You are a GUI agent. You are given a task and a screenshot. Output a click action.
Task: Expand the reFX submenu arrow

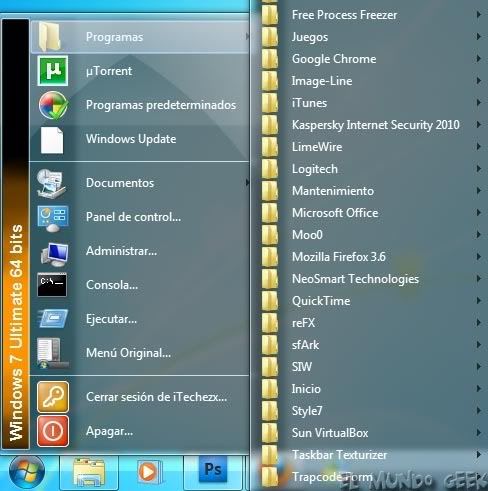coord(479,322)
